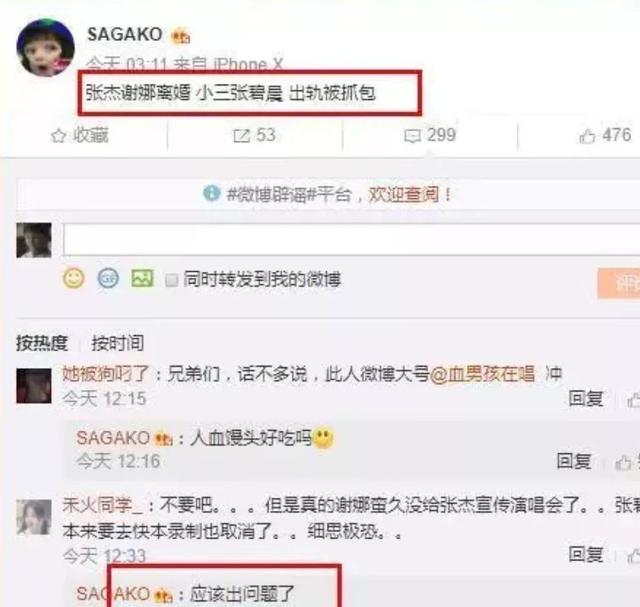Open the GIF picker icon

[x=108, y=279]
